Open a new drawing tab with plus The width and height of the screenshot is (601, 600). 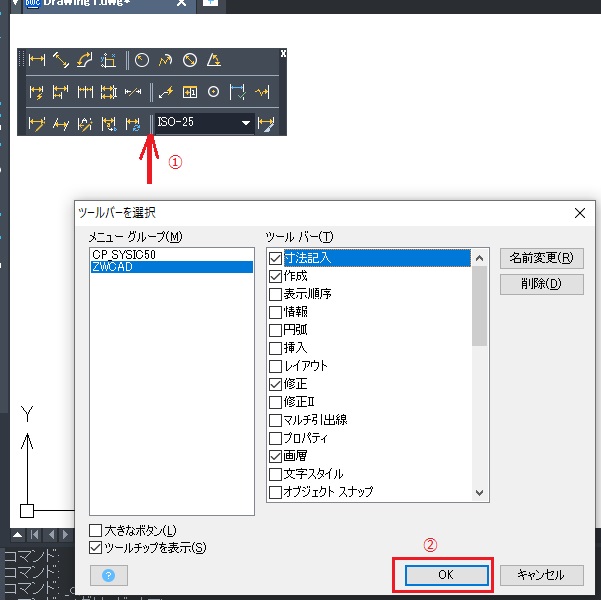point(210,3)
